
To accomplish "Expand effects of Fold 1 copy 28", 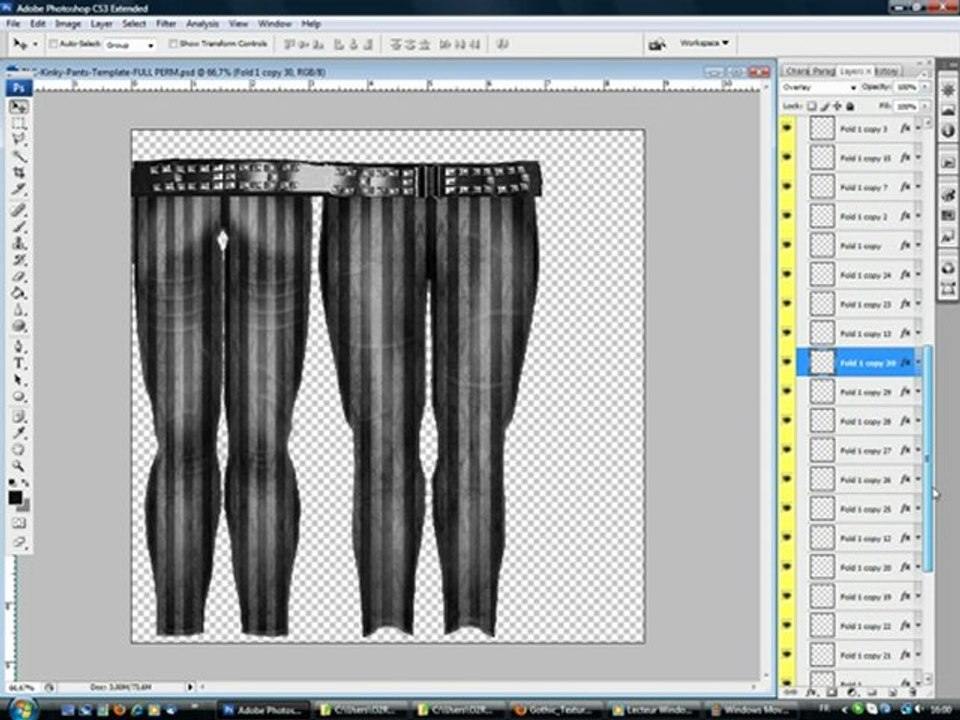I will coord(918,421).
